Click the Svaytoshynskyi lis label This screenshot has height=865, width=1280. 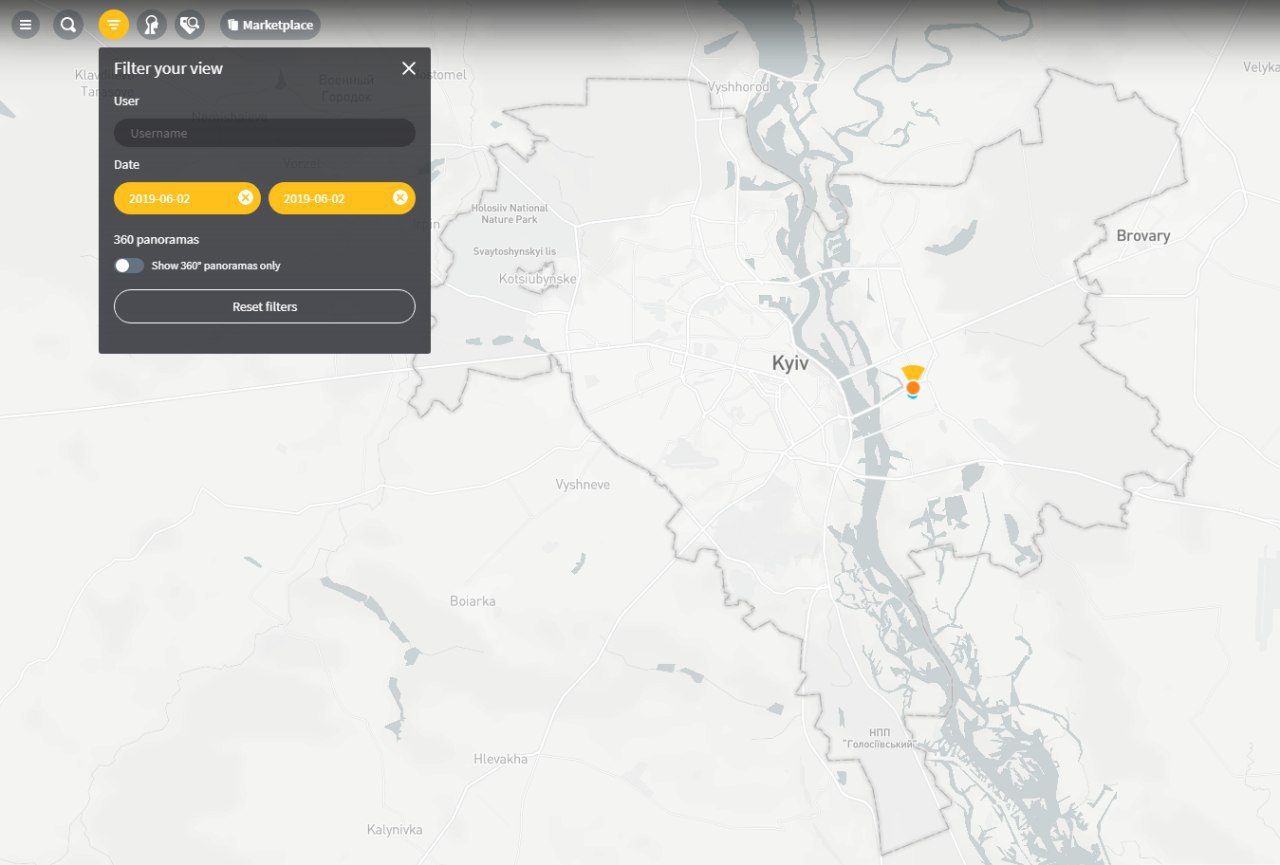tap(514, 251)
